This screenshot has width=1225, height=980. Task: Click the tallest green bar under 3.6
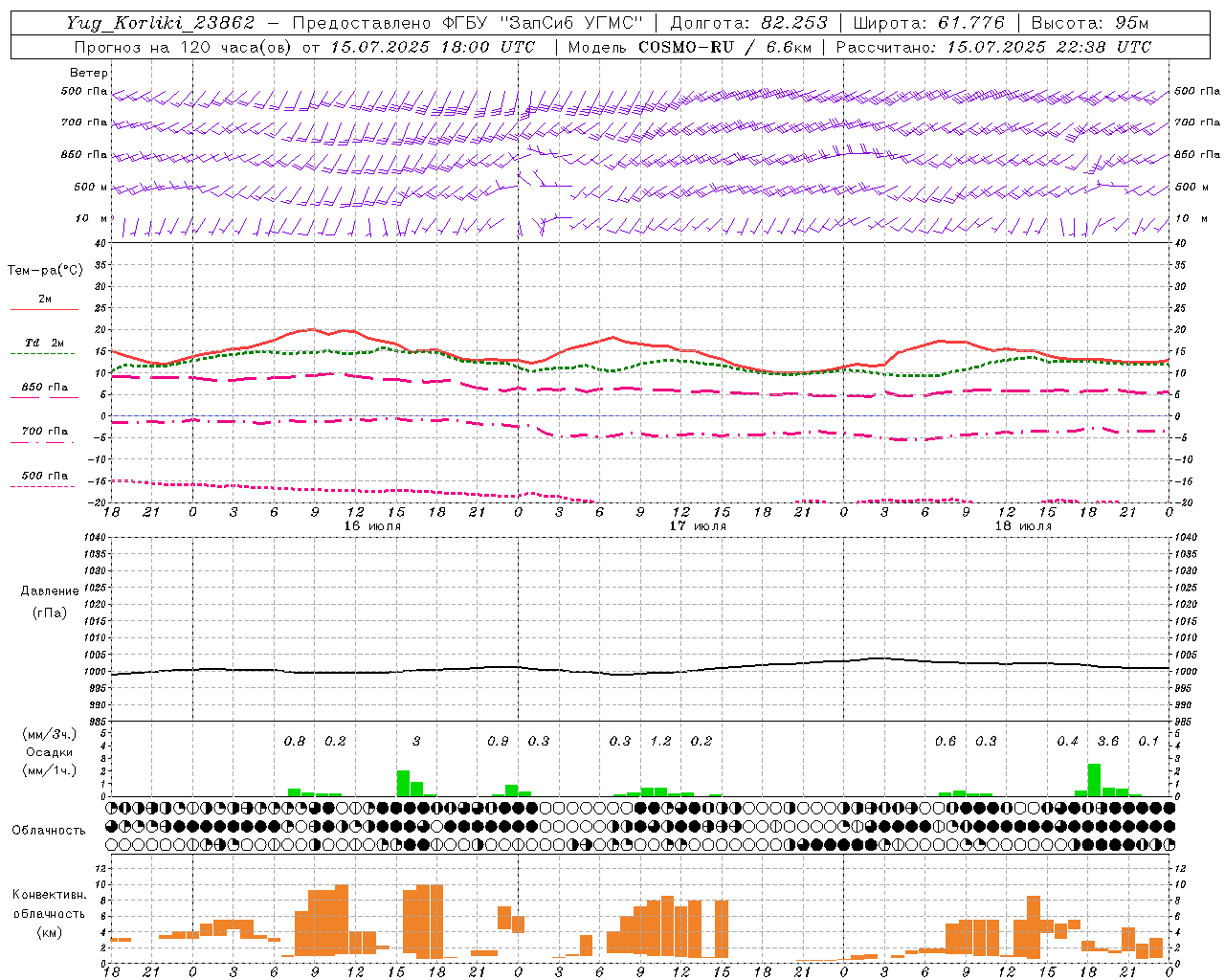[1095, 780]
